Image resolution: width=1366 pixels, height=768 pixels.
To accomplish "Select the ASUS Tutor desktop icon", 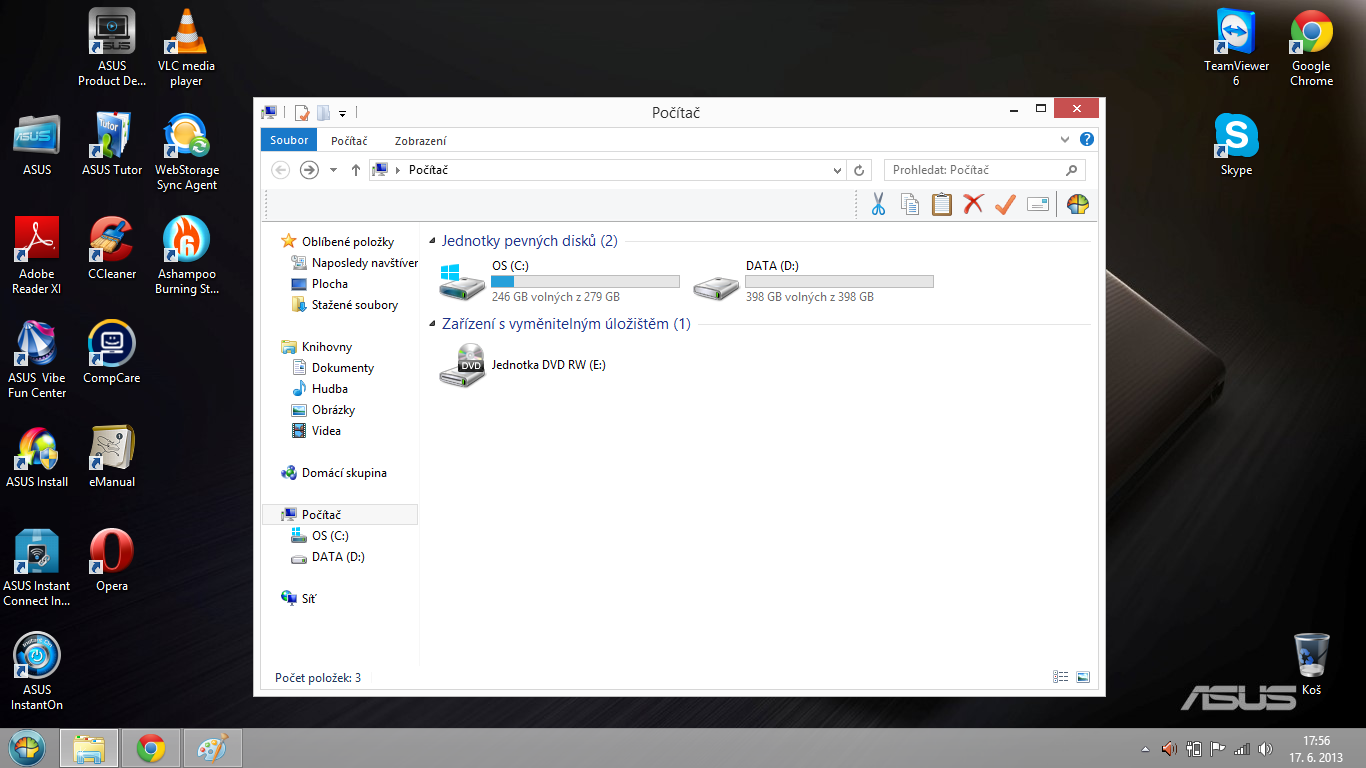I will (x=112, y=144).
